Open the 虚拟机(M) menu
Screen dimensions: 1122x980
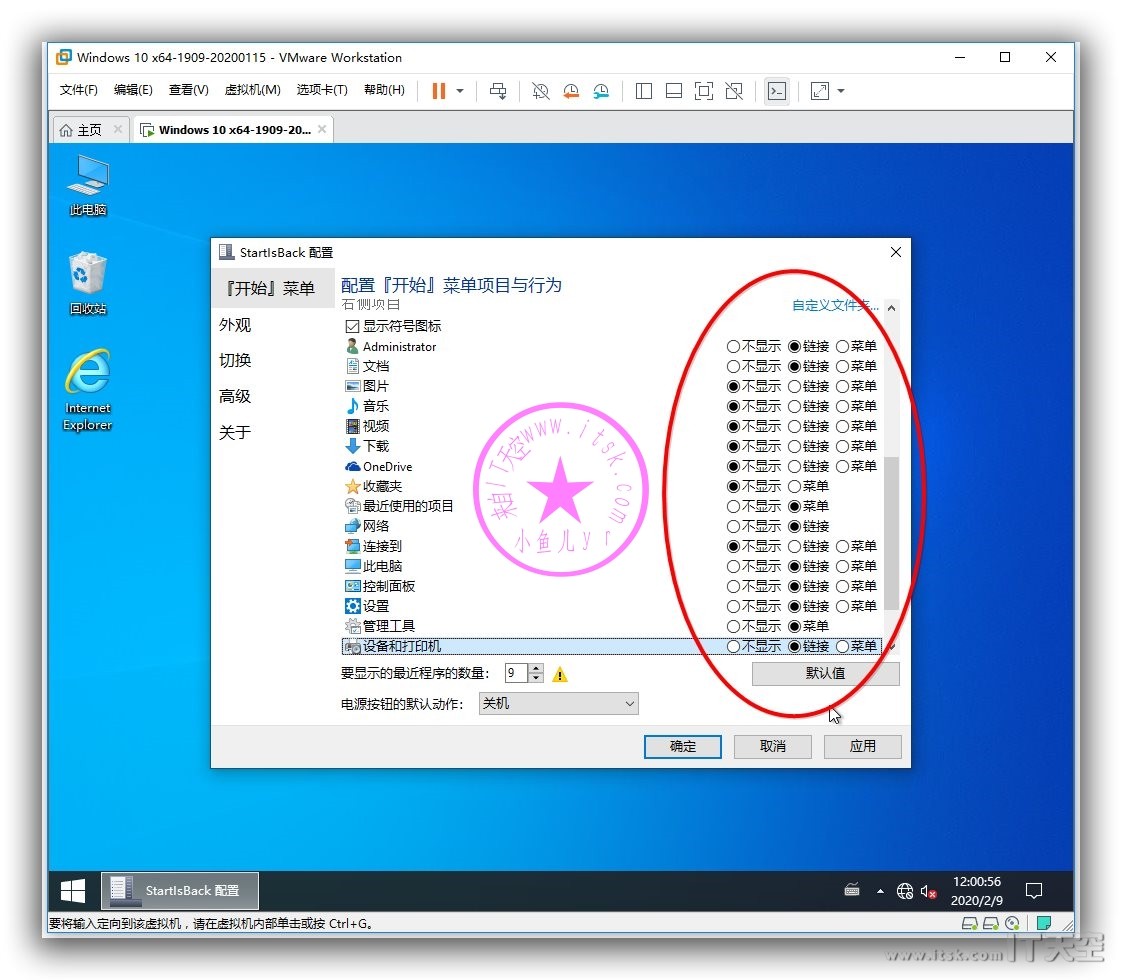point(252,89)
